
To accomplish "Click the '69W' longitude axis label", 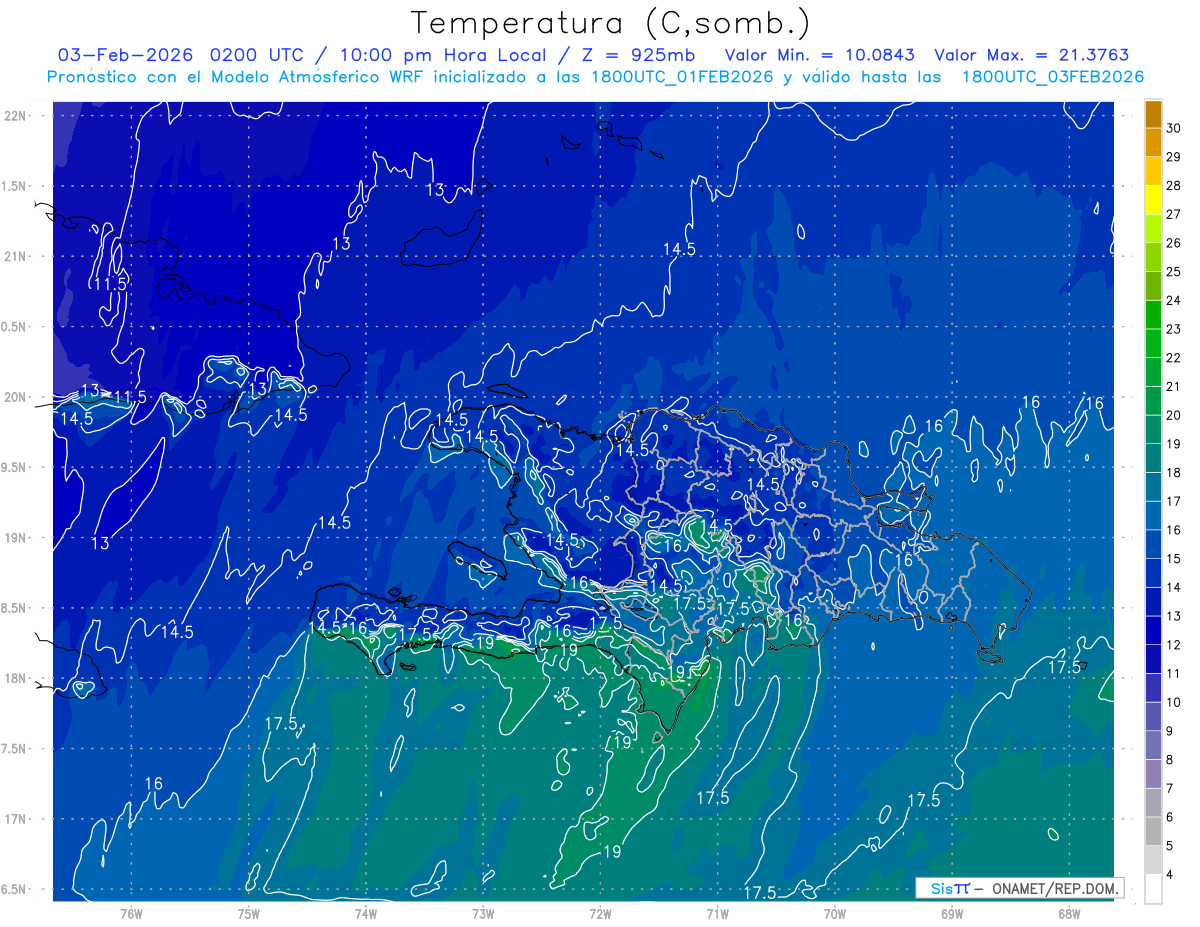I will 952,913.
